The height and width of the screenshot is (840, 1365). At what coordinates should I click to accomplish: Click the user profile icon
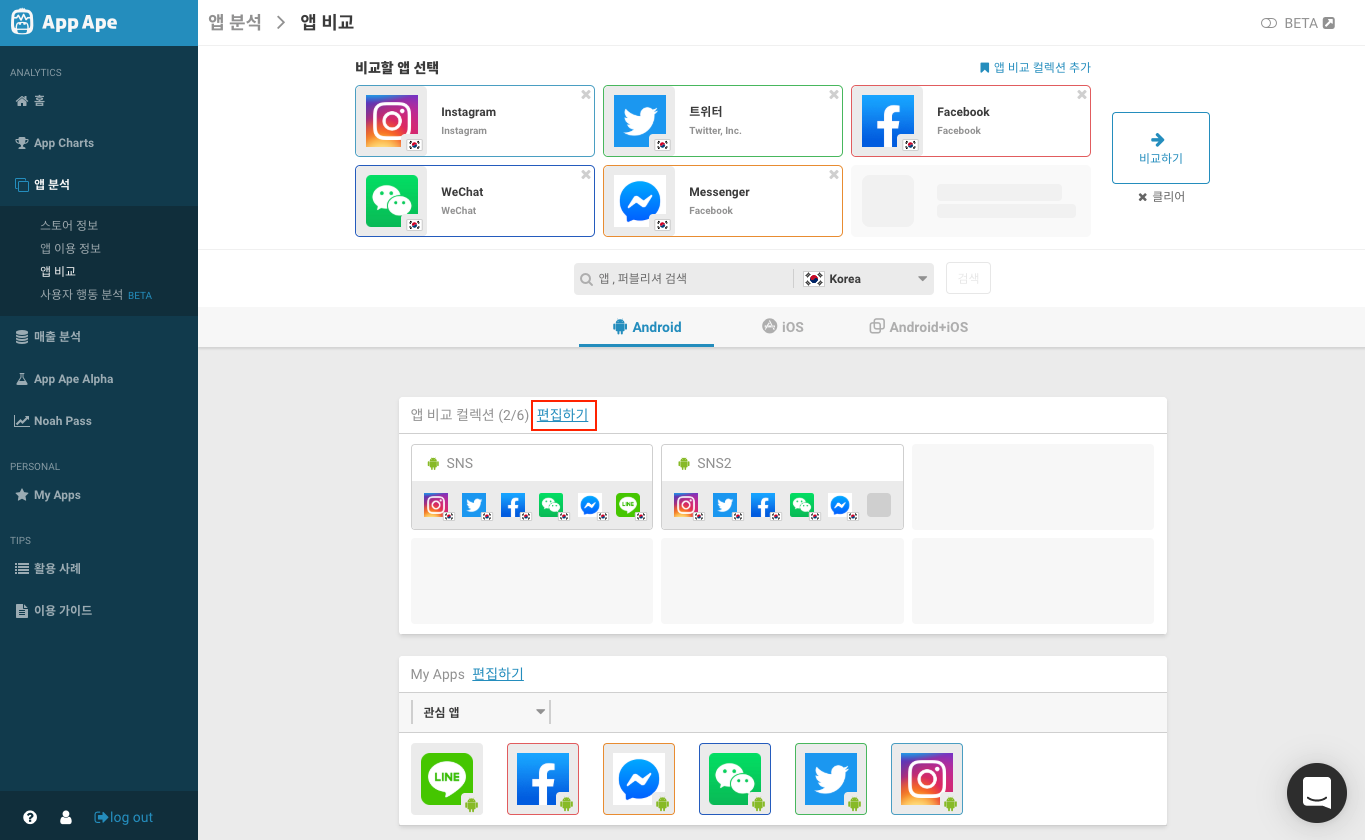[66, 817]
